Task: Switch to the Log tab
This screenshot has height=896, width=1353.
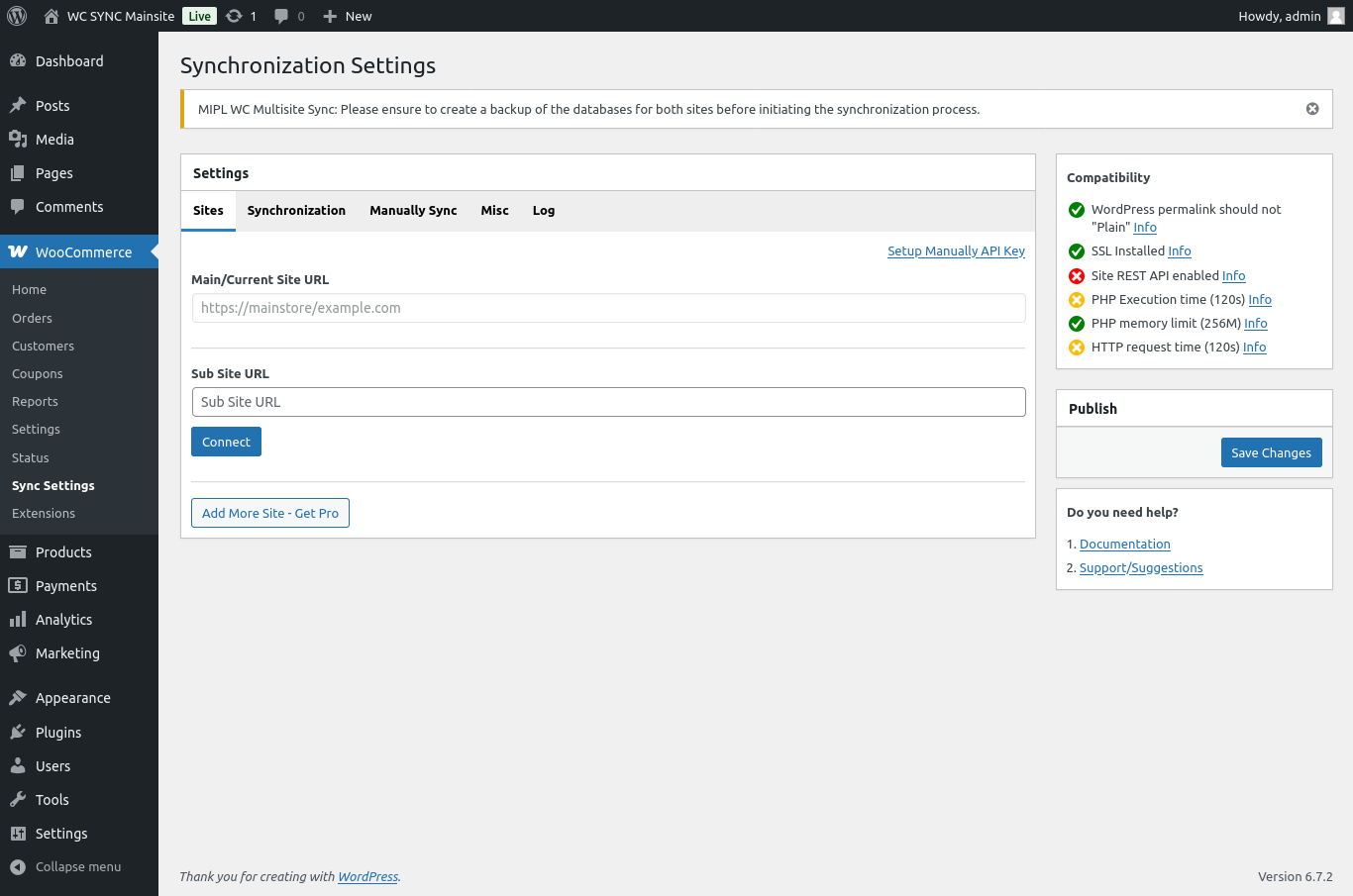Action: point(544,211)
